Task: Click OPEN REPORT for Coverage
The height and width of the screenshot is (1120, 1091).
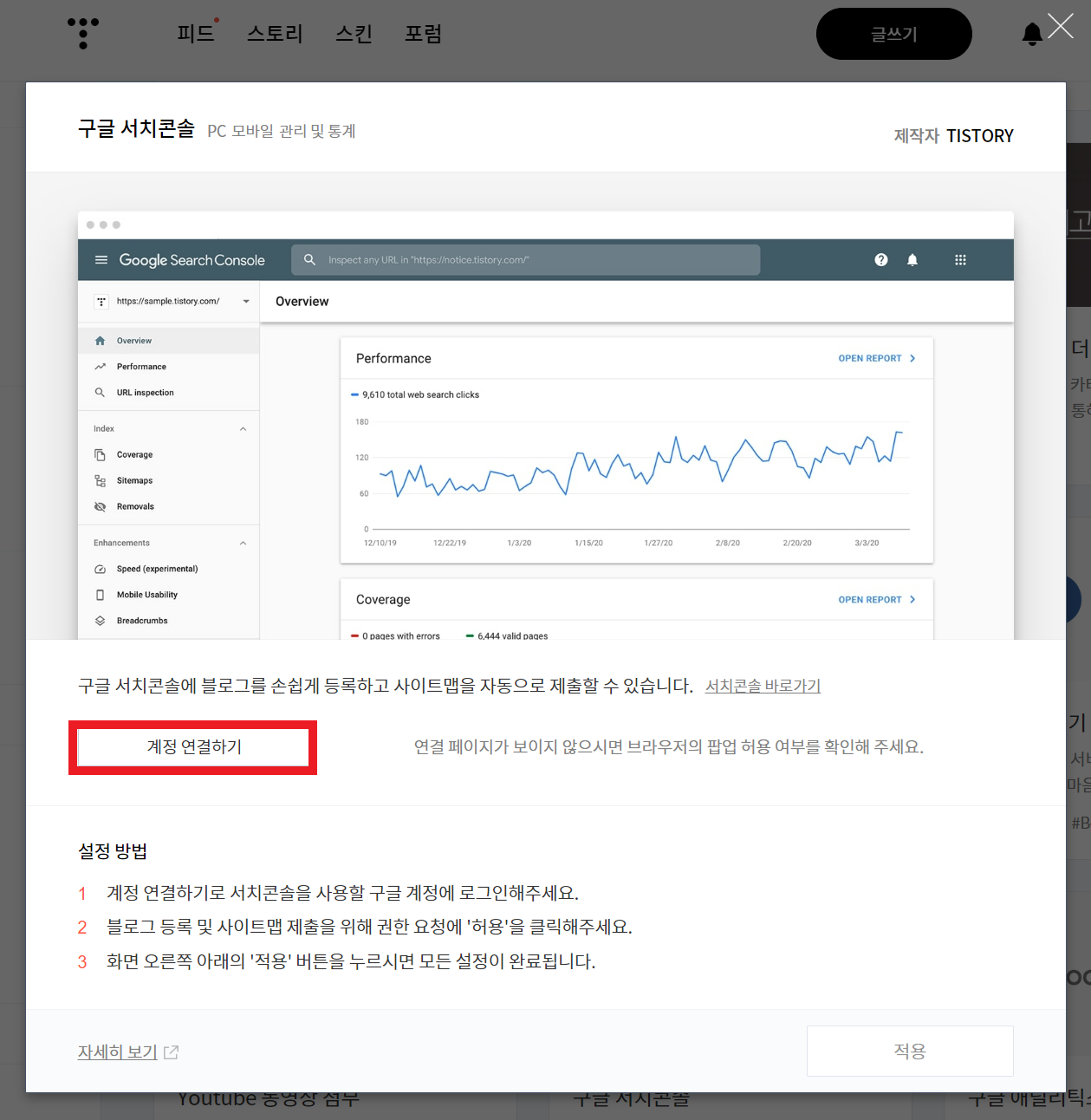Action: click(877, 600)
